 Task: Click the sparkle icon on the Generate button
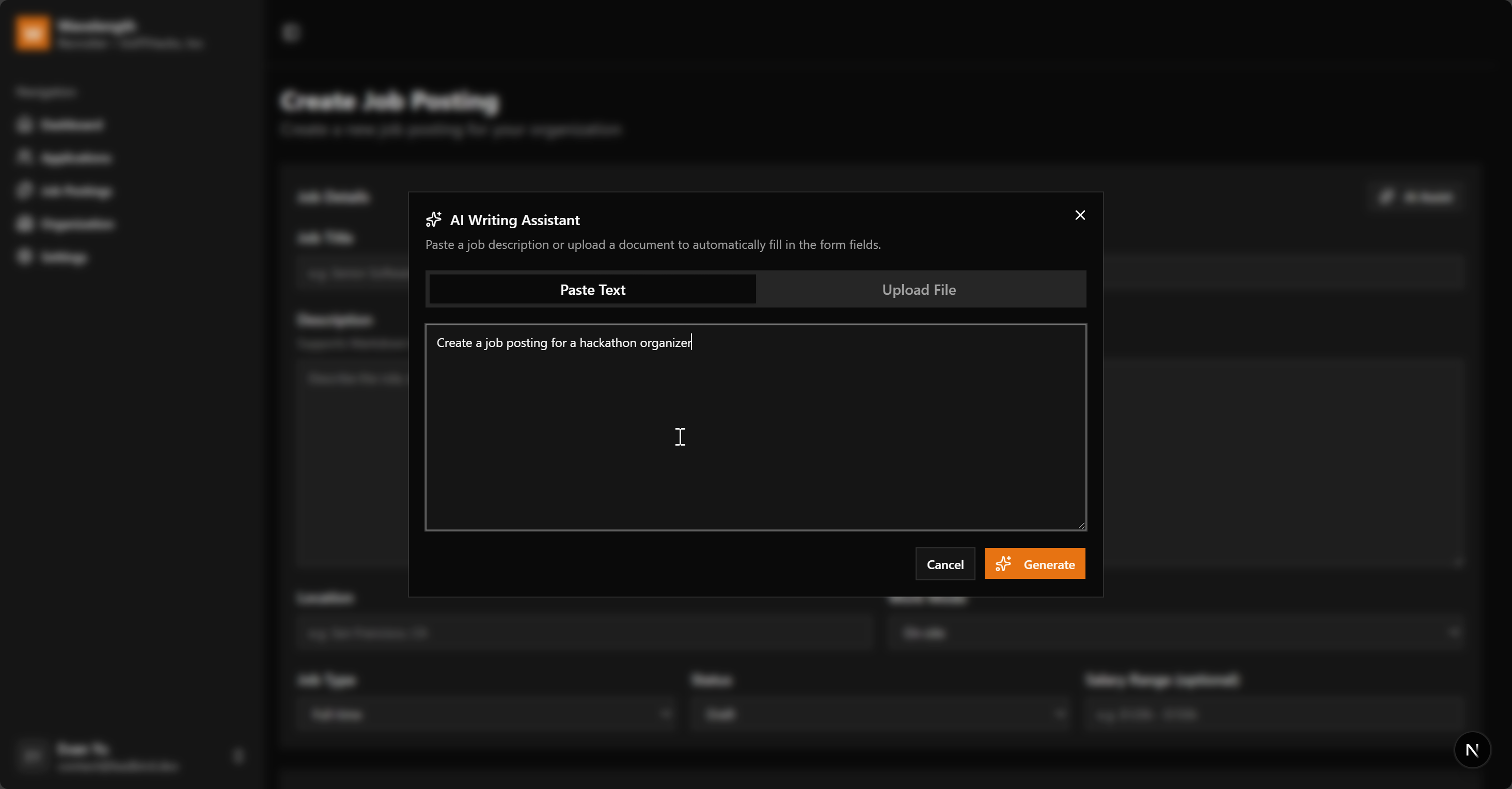point(1003,564)
